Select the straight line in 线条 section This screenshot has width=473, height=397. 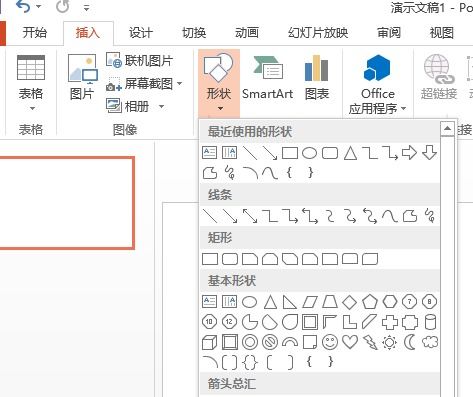(x=210, y=216)
